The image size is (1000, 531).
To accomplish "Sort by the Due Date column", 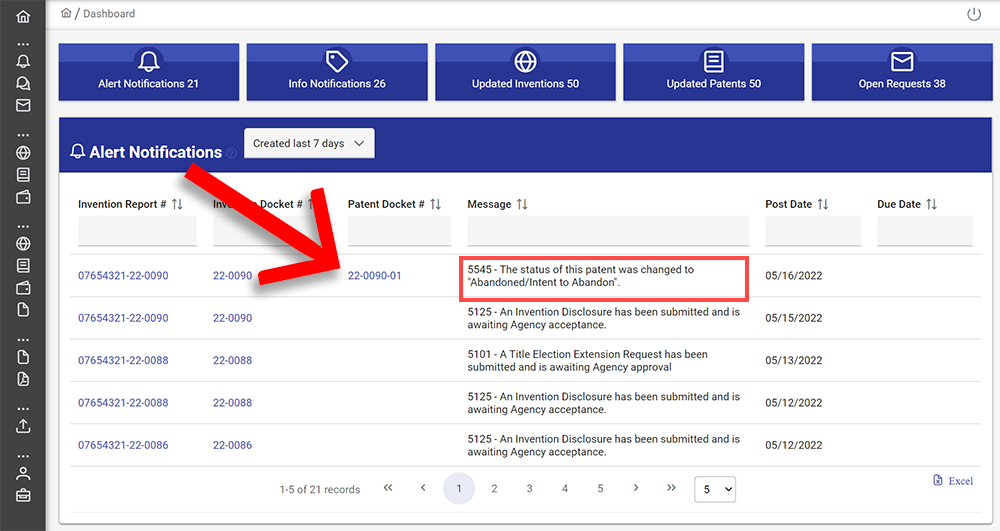I will pyautogui.click(x=931, y=204).
